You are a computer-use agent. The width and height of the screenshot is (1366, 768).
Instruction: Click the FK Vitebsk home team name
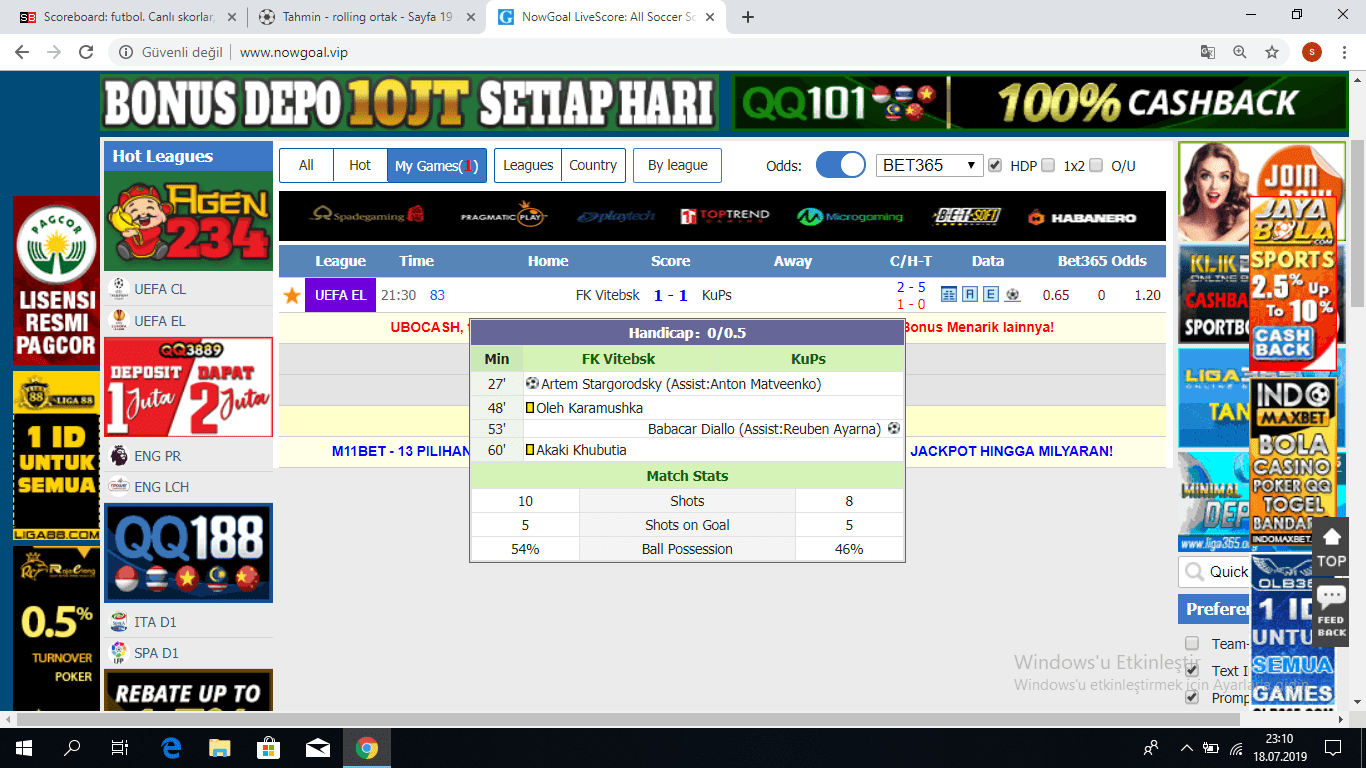pos(607,295)
